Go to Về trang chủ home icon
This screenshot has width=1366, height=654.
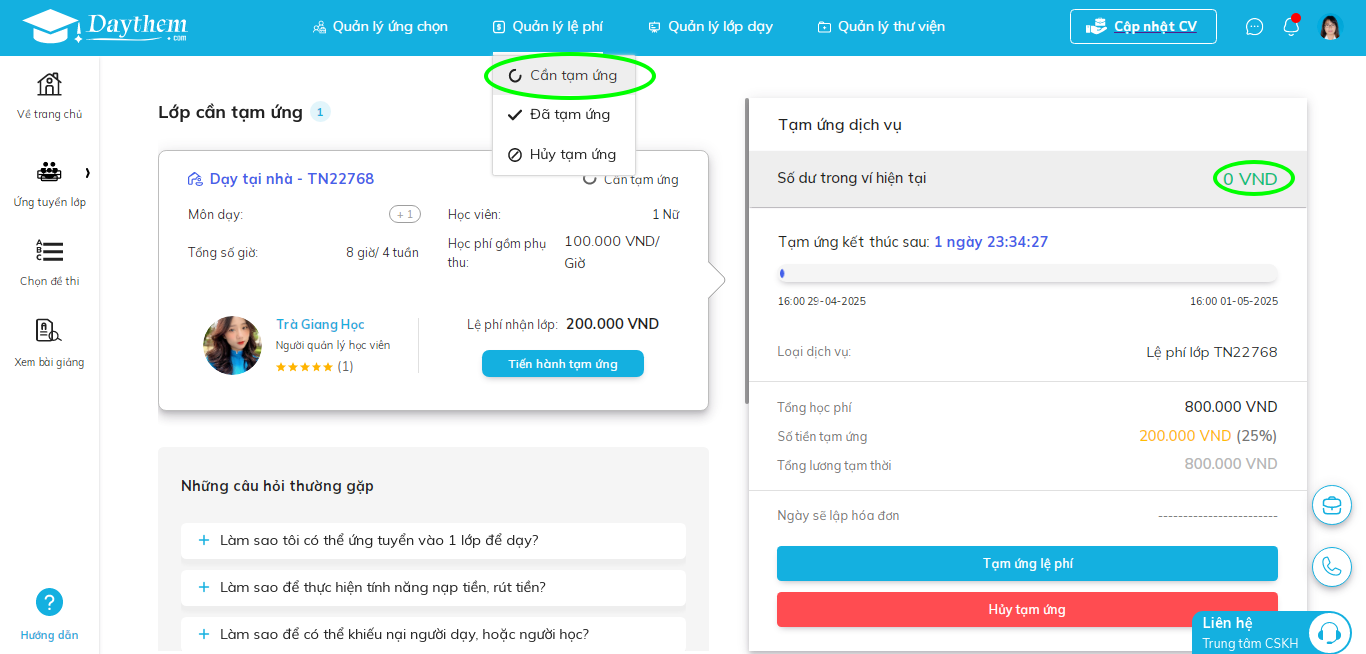(x=49, y=85)
